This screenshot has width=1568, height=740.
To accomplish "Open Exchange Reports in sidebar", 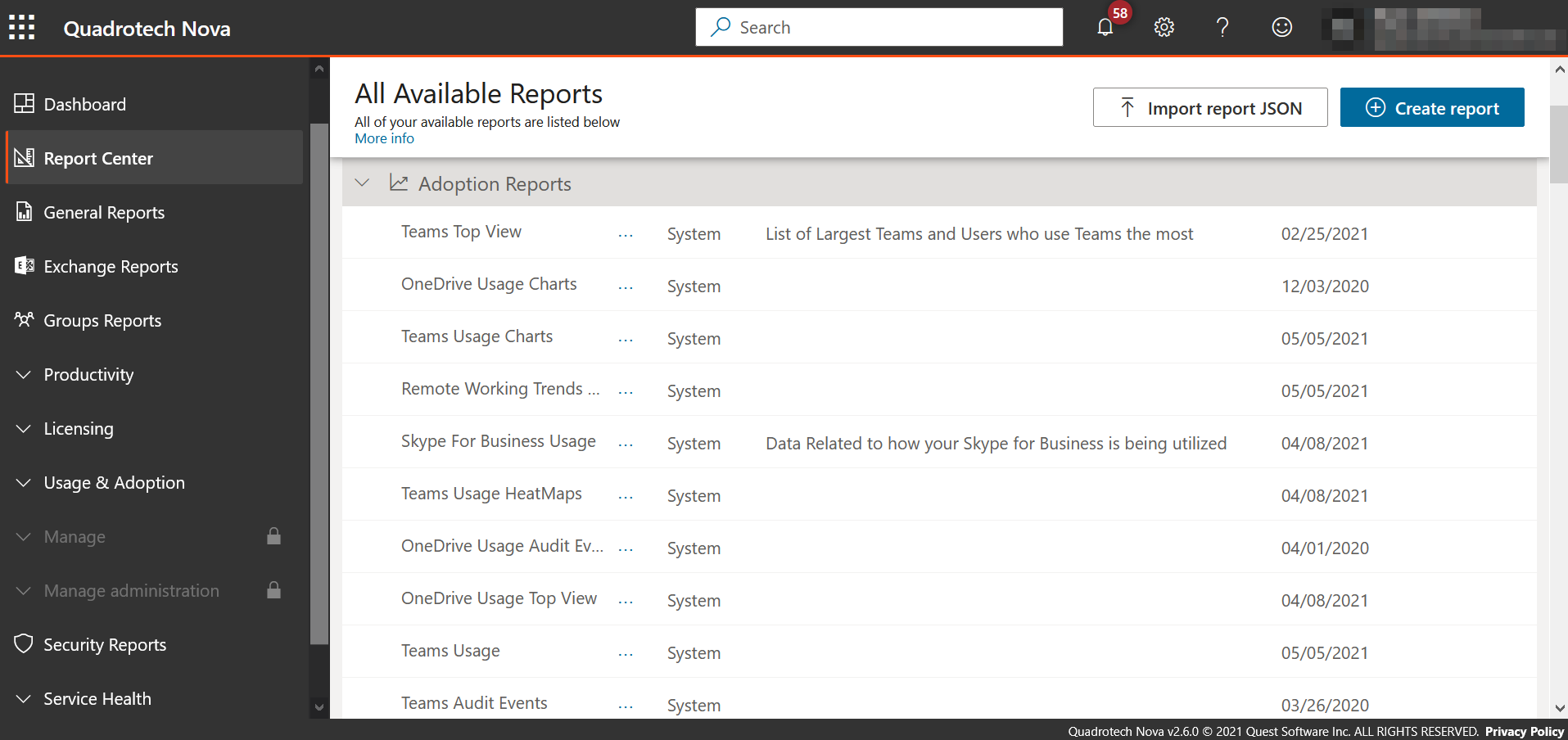I will point(154,266).
